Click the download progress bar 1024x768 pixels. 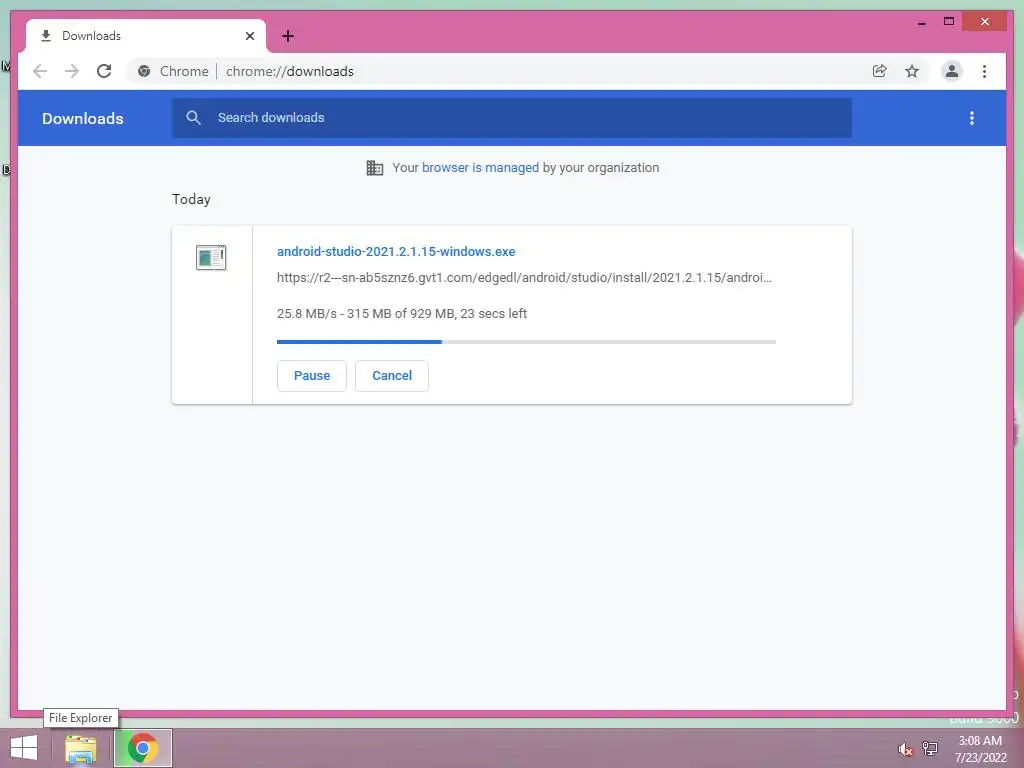(x=526, y=342)
